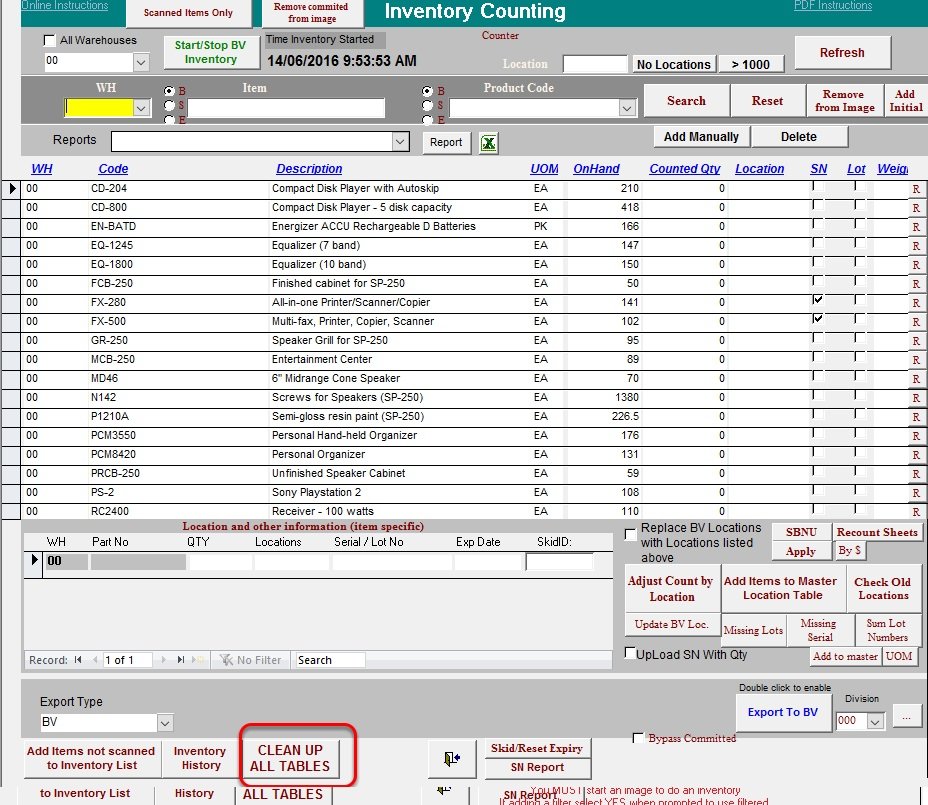Click the R button for CD-204 row
Image resolution: width=928 pixels, height=805 pixels.
(915, 189)
